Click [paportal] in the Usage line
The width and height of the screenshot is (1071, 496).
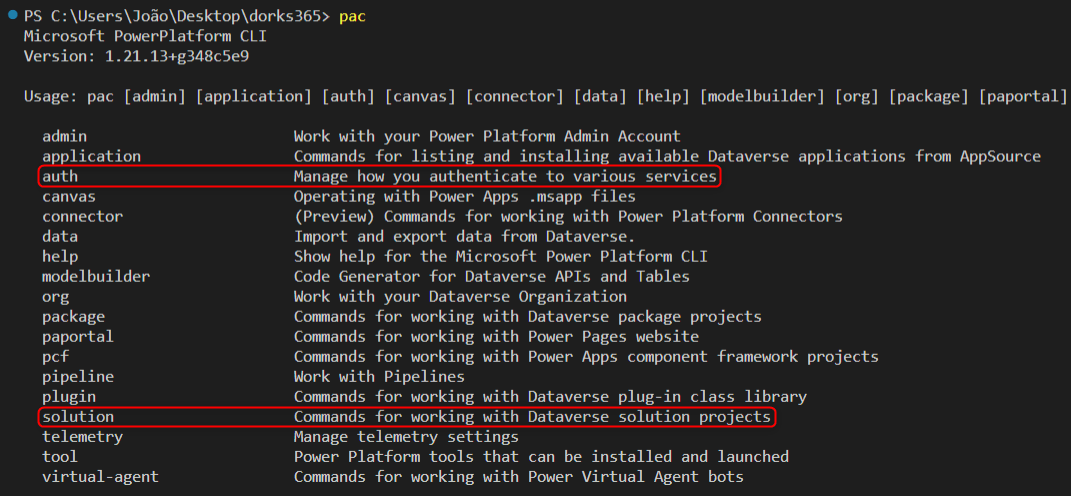pos(1023,96)
